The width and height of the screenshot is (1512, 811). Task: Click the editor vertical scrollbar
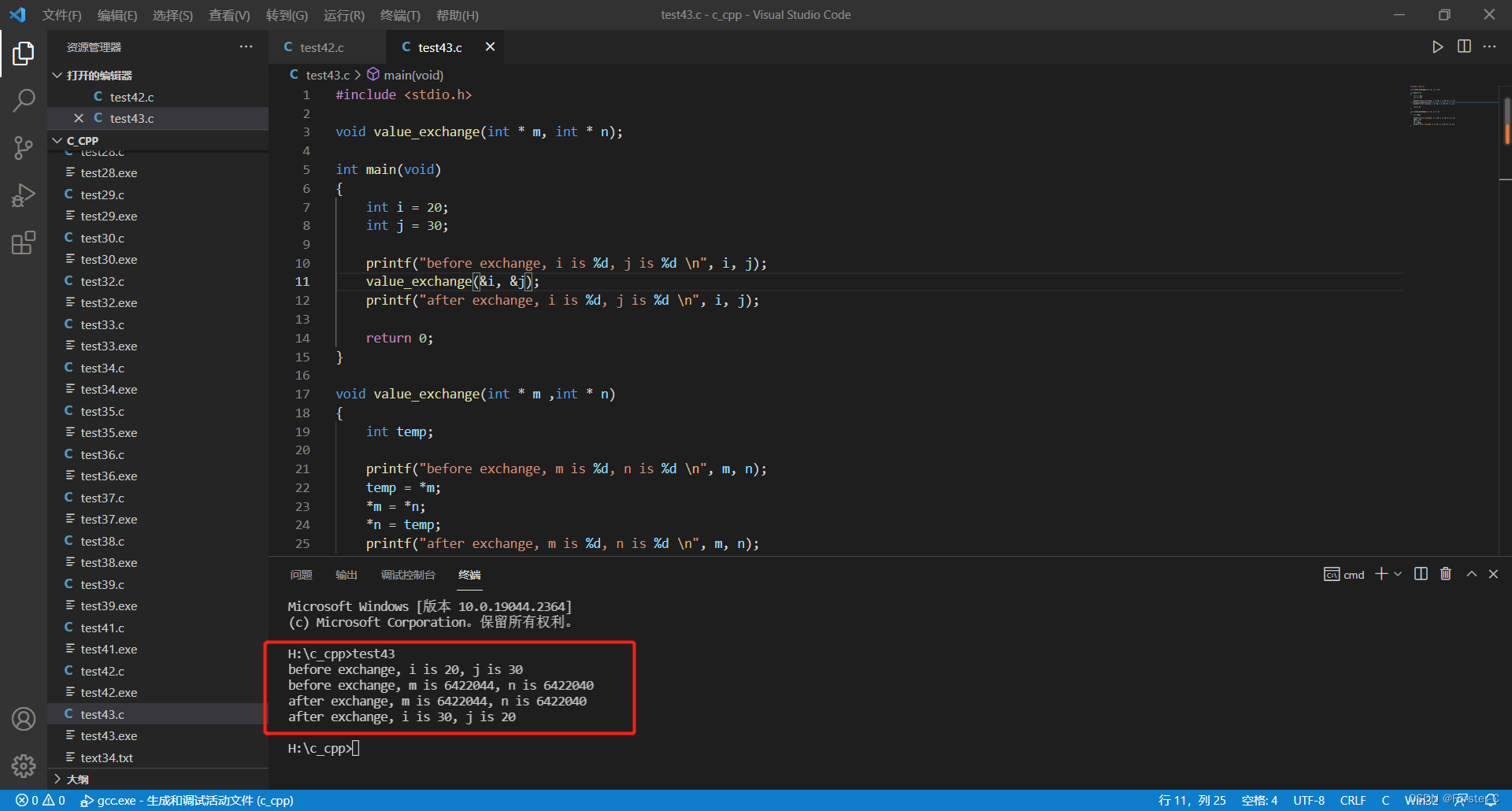pyautogui.click(x=1506, y=121)
